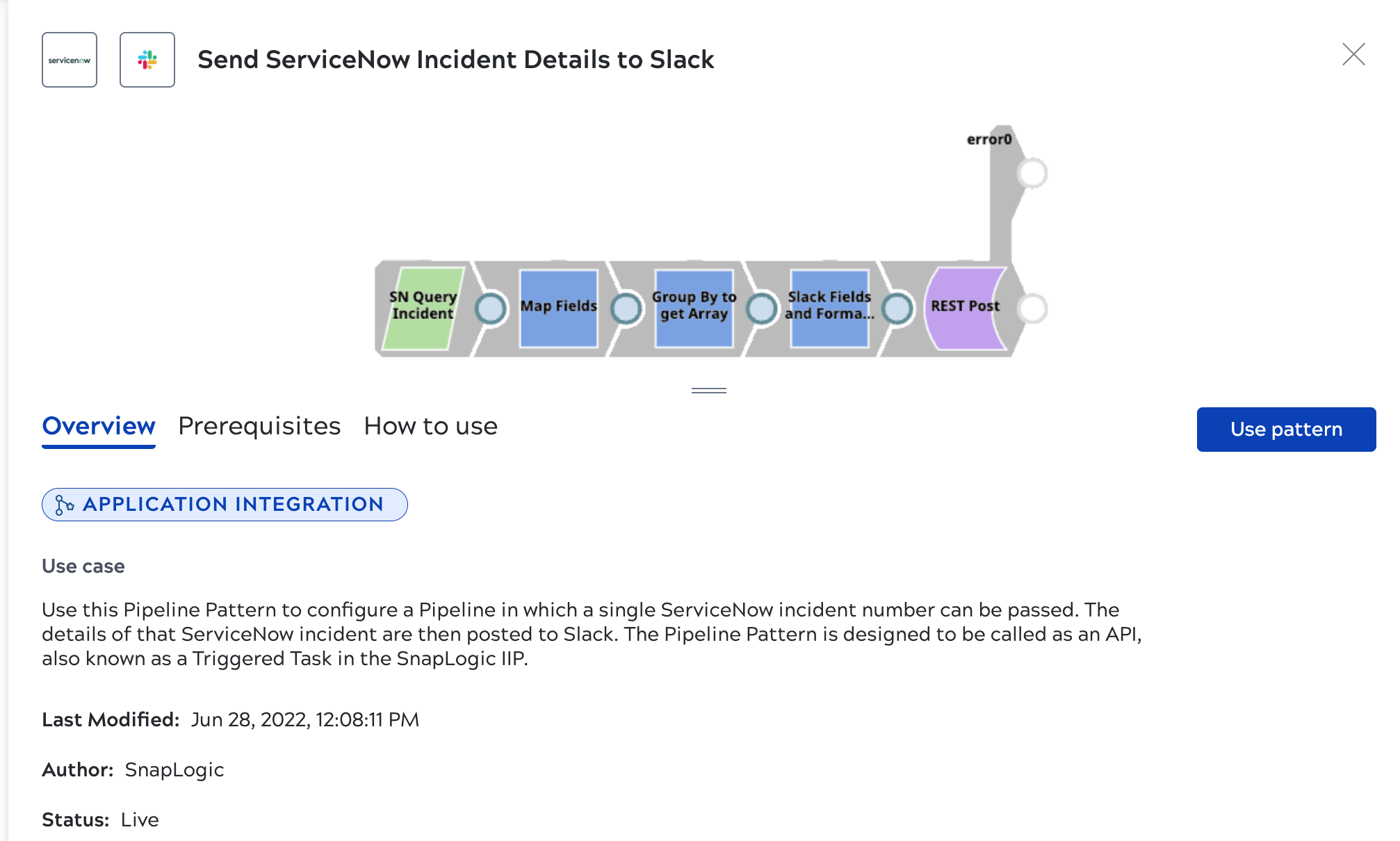The image size is (1400, 841).
Task: Click the Application Integration category tag
Action: click(225, 505)
